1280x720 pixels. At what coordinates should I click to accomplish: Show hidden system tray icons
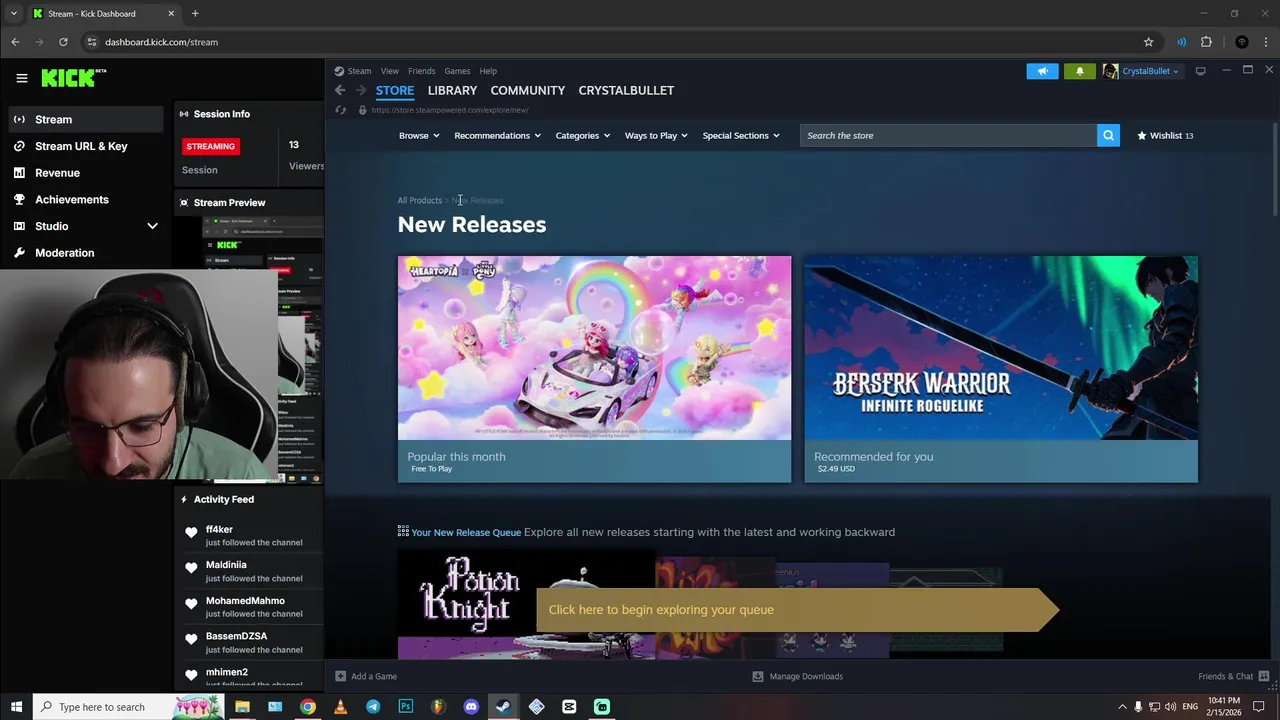coord(1122,707)
